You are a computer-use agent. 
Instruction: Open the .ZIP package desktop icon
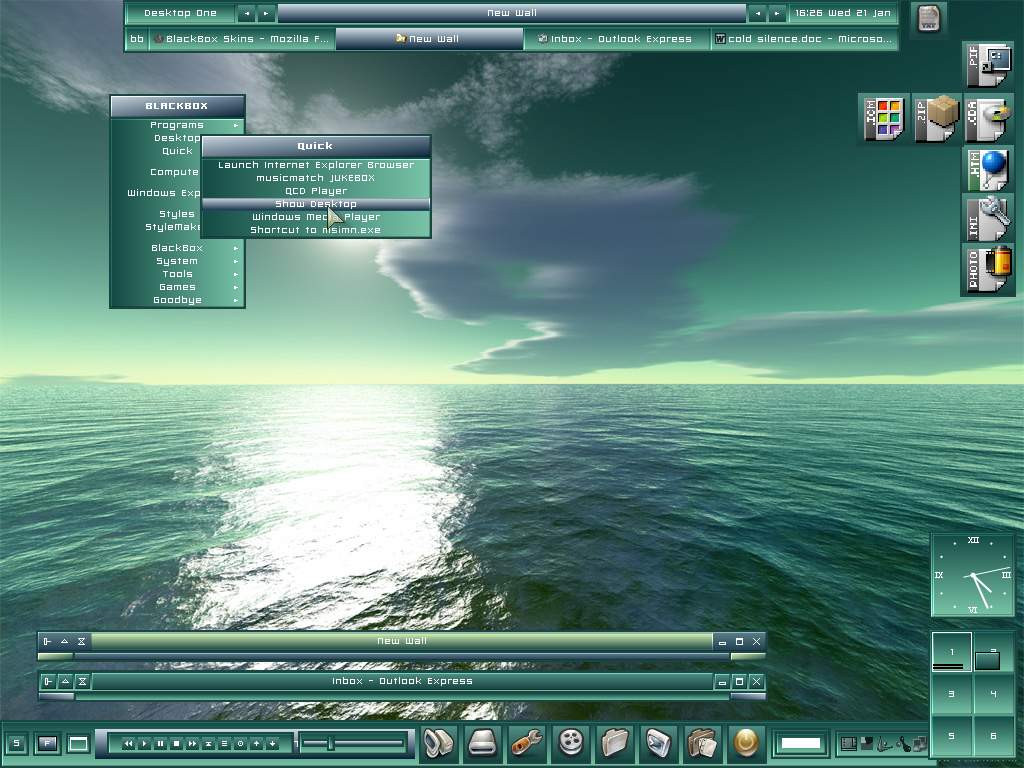click(x=936, y=118)
